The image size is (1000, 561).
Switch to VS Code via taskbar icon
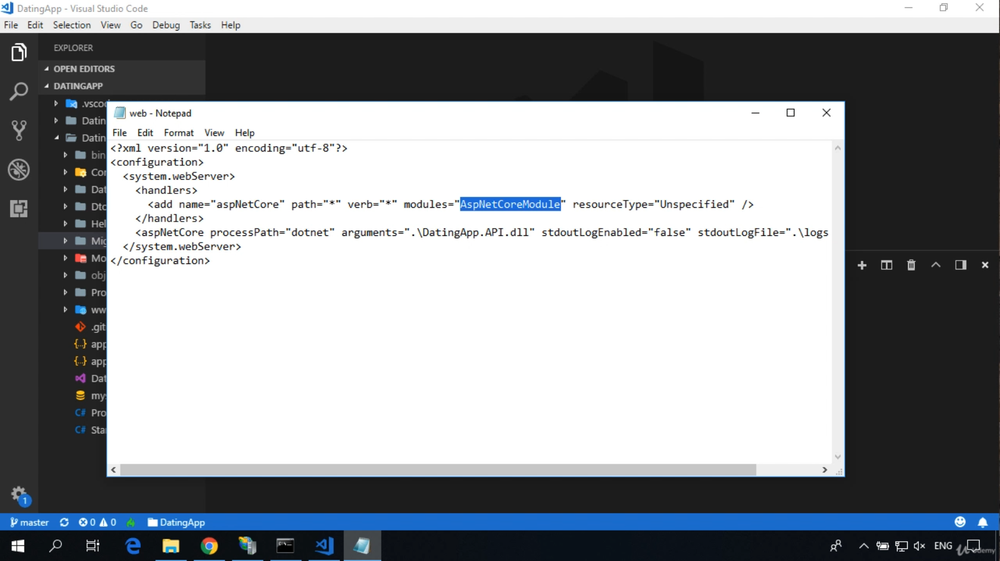(324, 546)
